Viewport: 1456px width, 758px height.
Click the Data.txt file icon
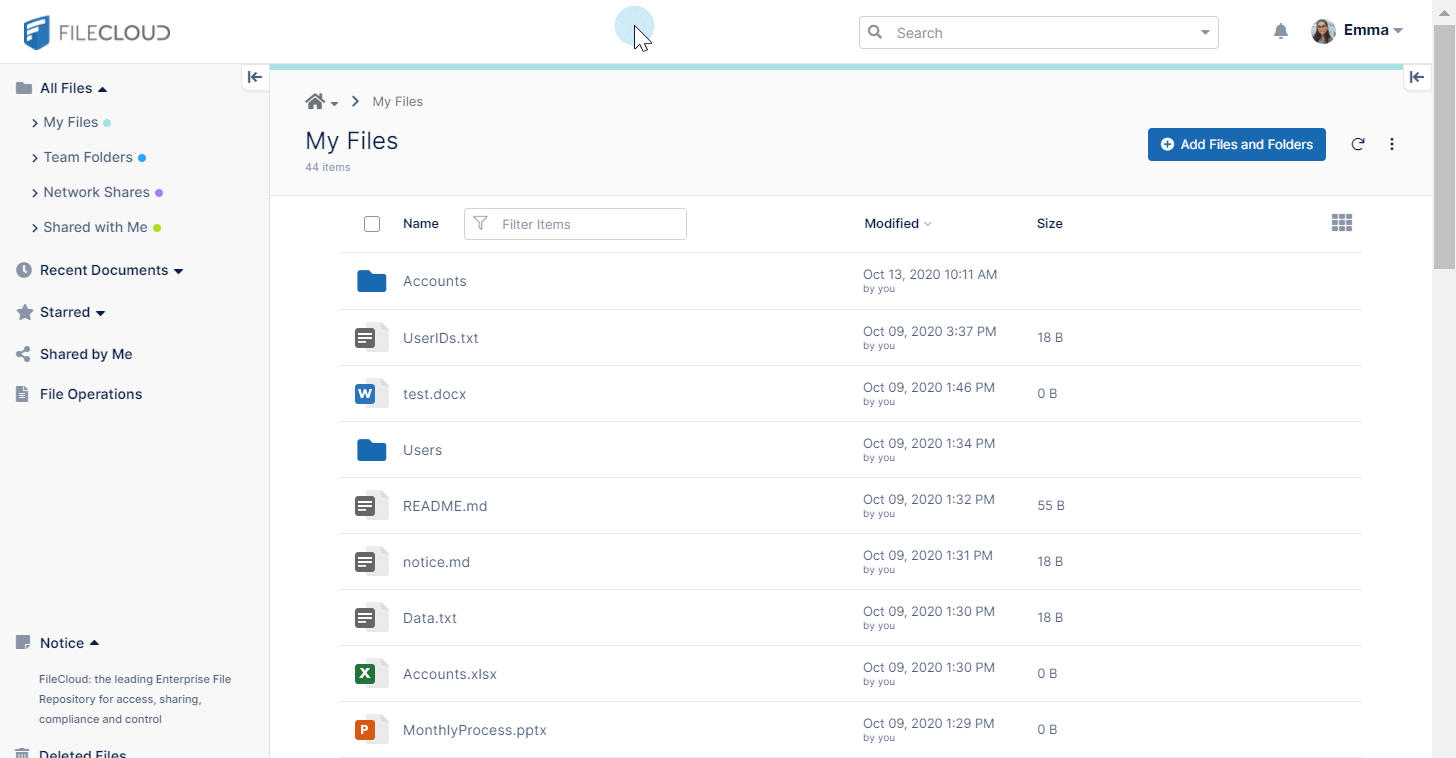click(x=371, y=618)
